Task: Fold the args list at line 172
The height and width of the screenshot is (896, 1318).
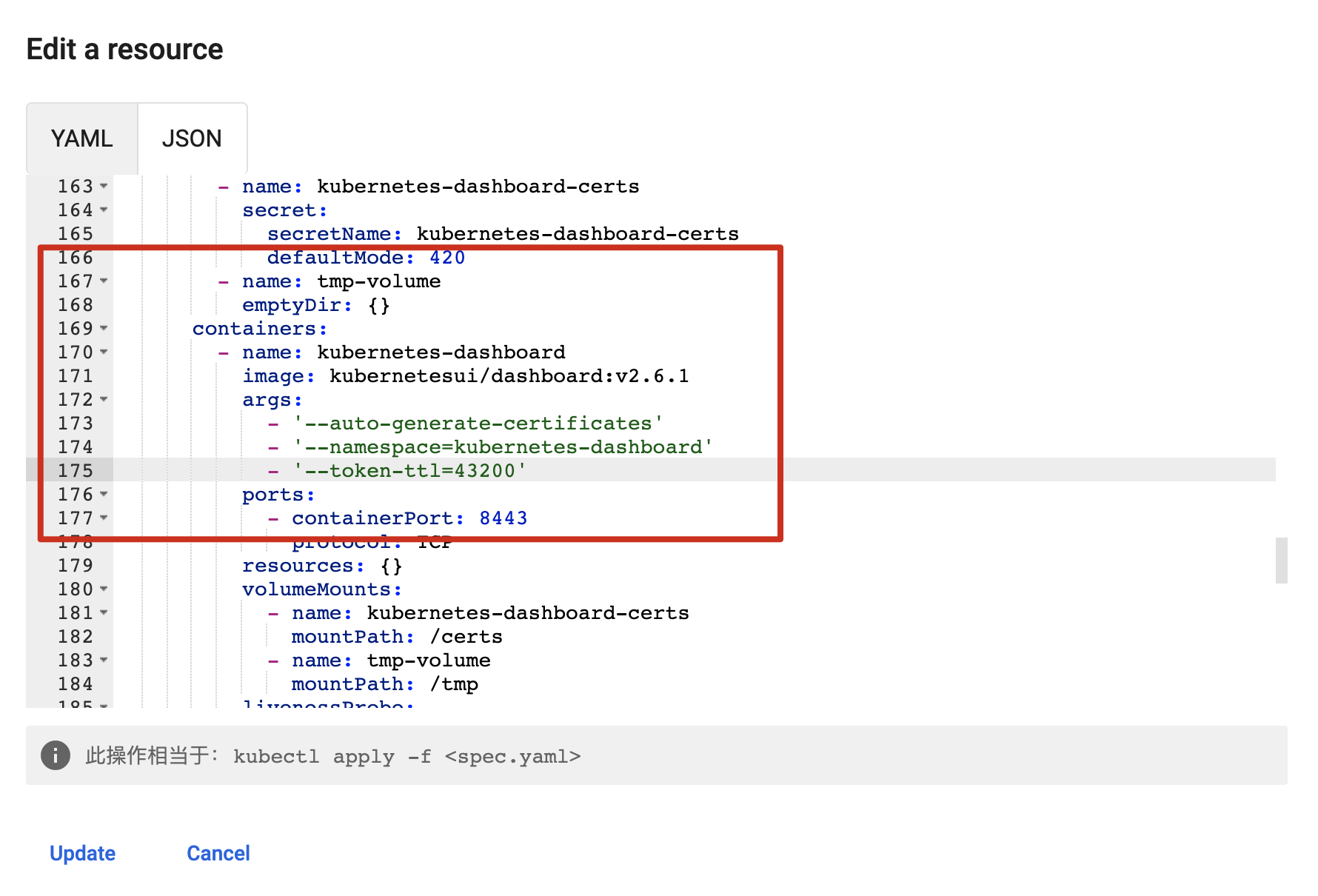Action: [x=104, y=399]
